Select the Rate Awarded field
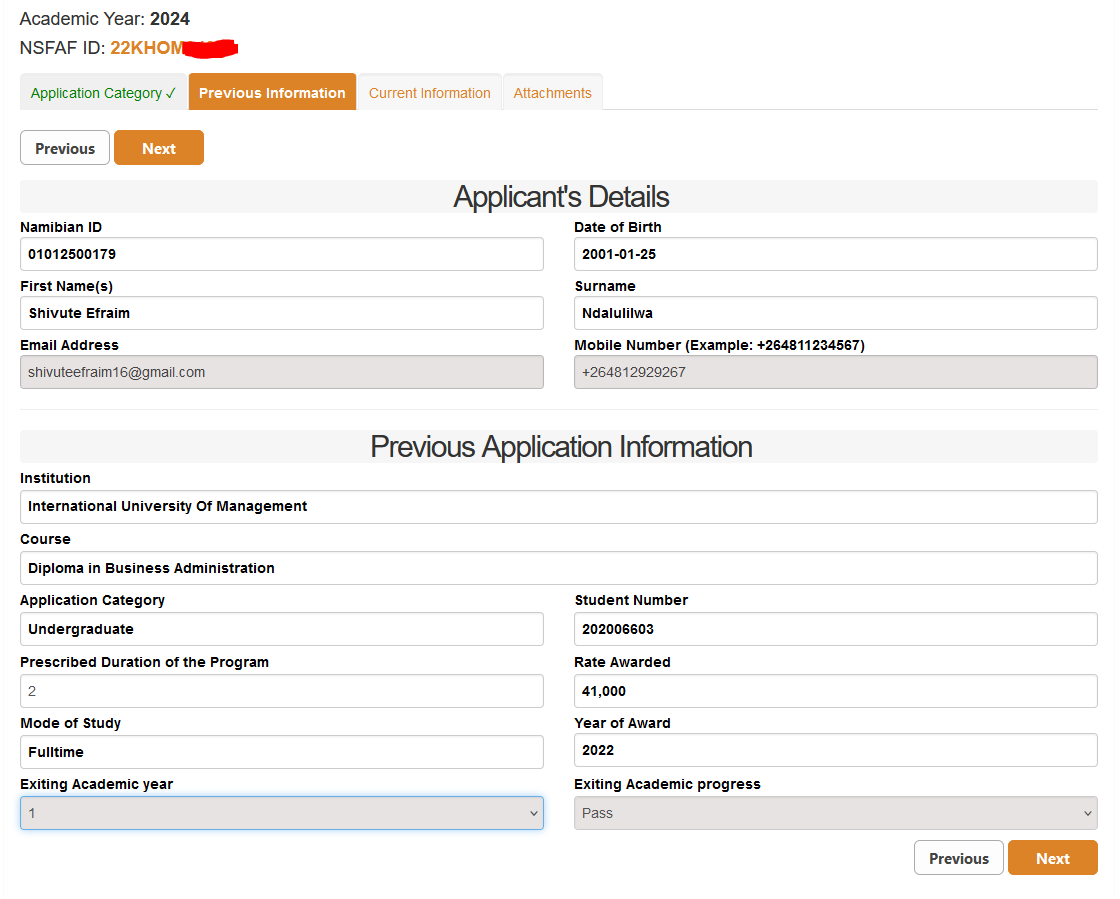This screenshot has width=1120, height=899. coord(835,691)
